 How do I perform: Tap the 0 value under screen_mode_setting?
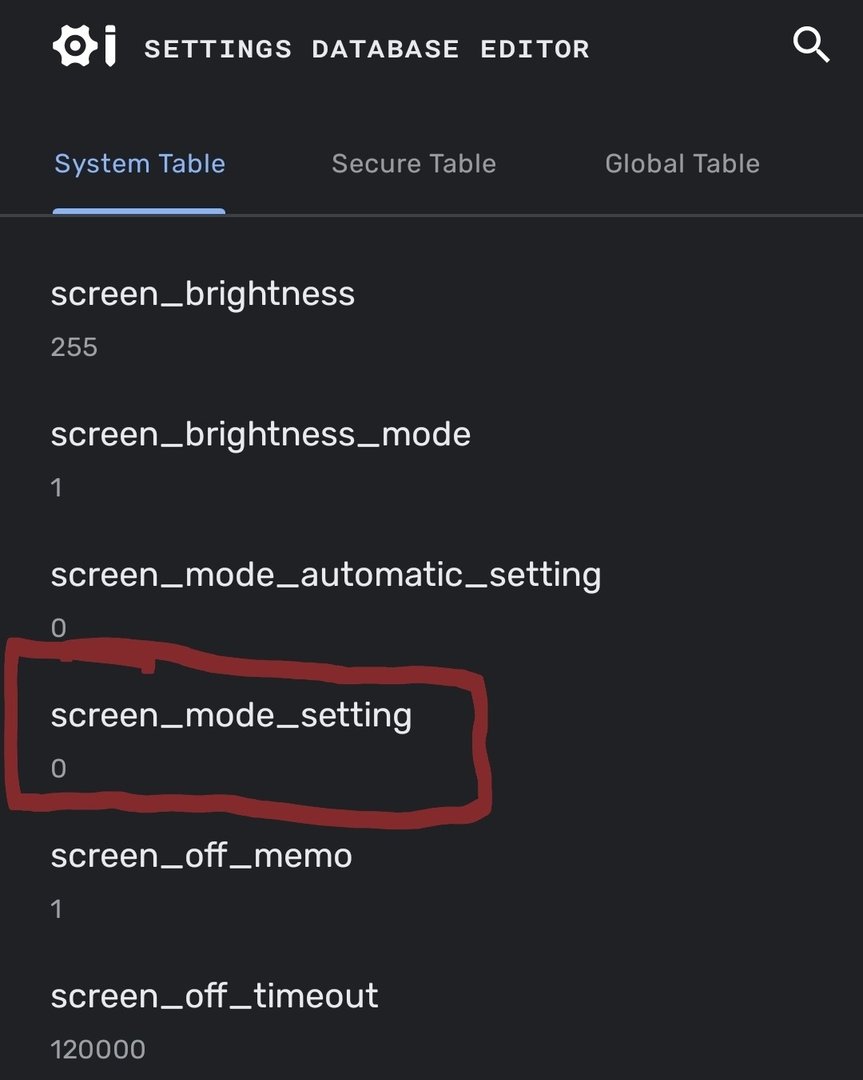coord(58,768)
